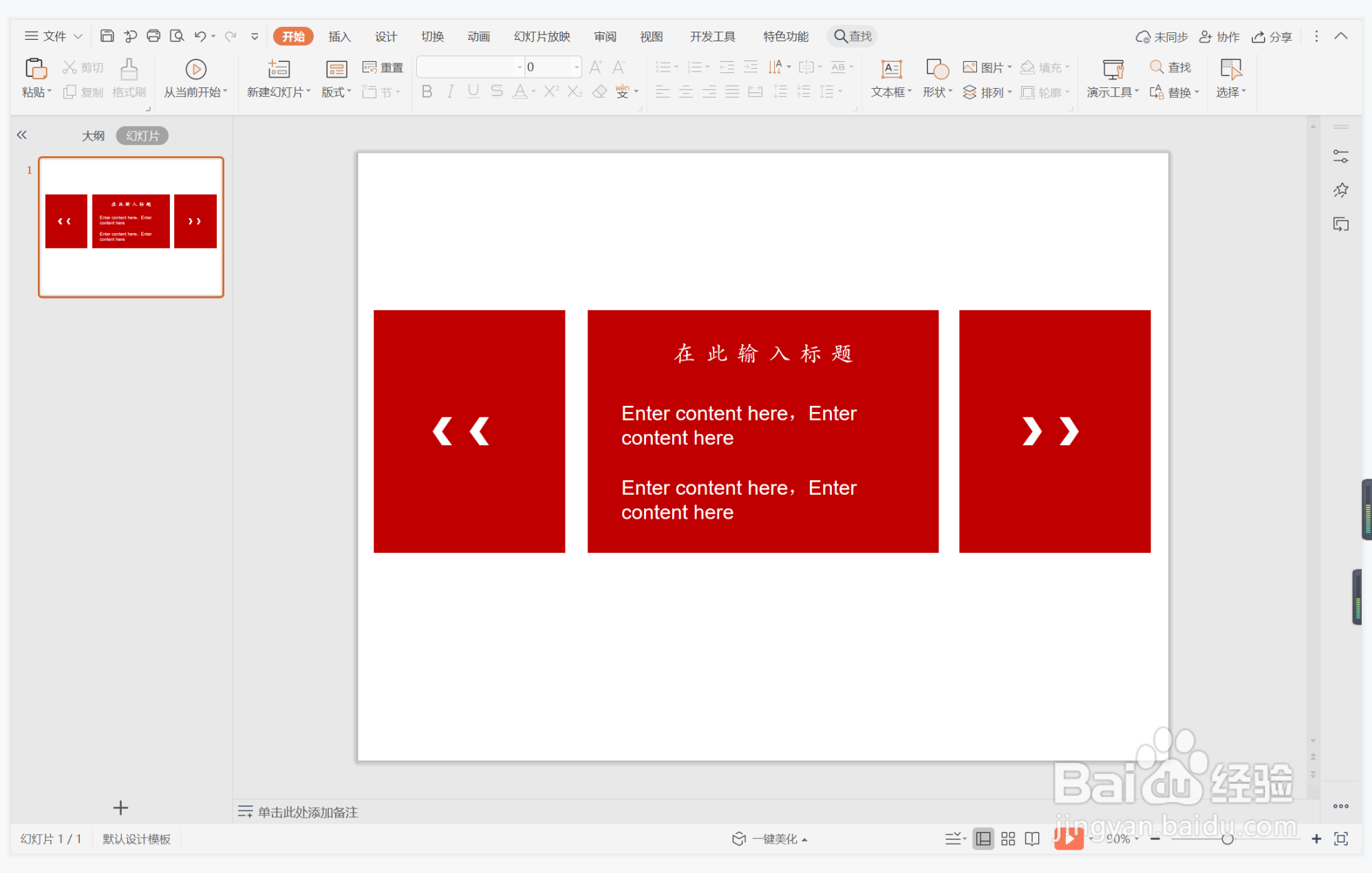Click the zoom slider handle
The width and height of the screenshot is (1372, 873).
1227,839
